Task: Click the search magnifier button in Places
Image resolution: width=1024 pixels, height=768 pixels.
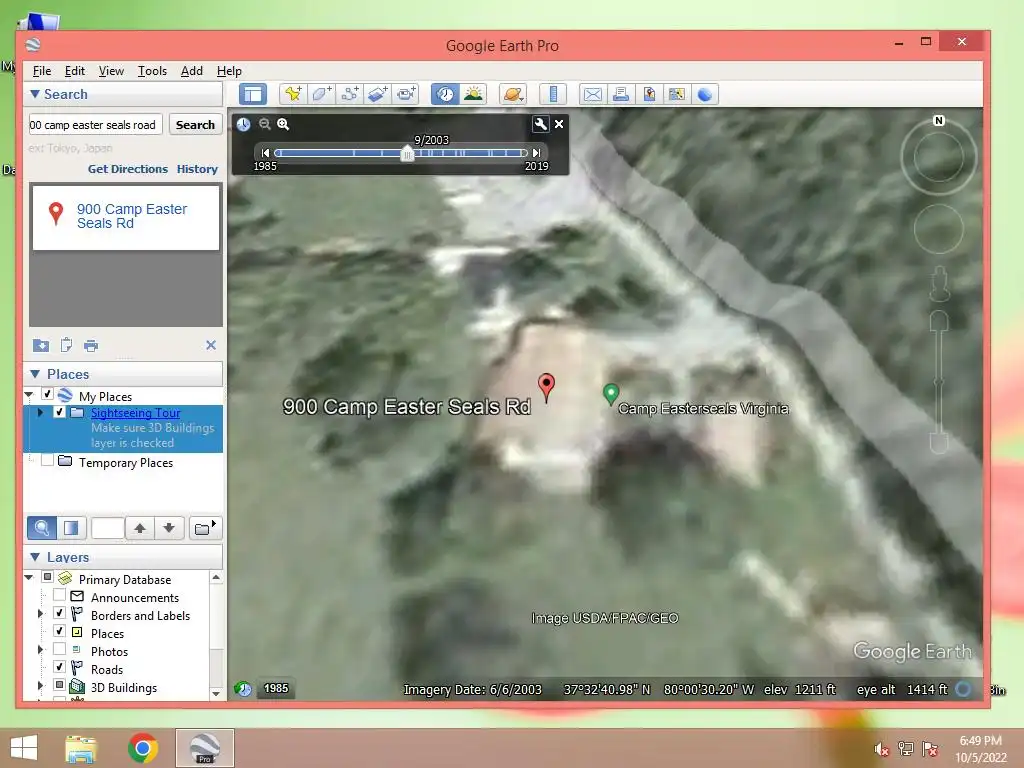Action: point(41,528)
